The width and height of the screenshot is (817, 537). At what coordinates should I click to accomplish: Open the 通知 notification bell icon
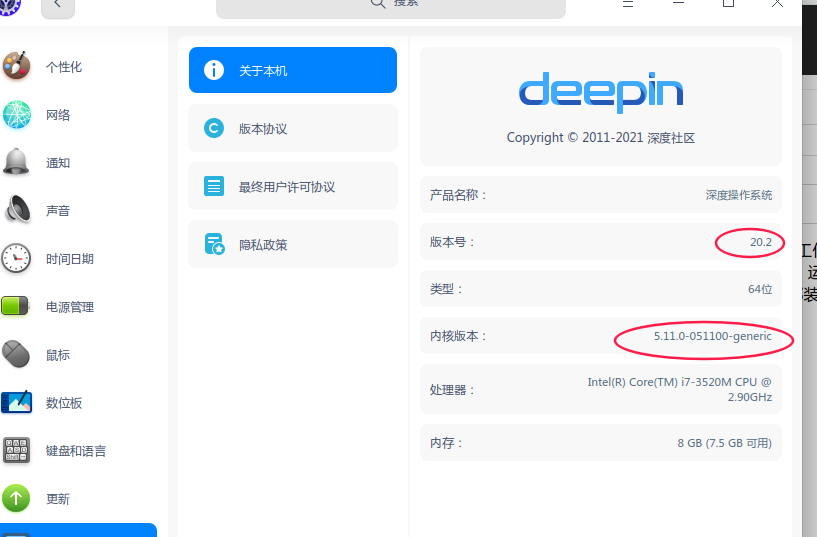[16, 162]
